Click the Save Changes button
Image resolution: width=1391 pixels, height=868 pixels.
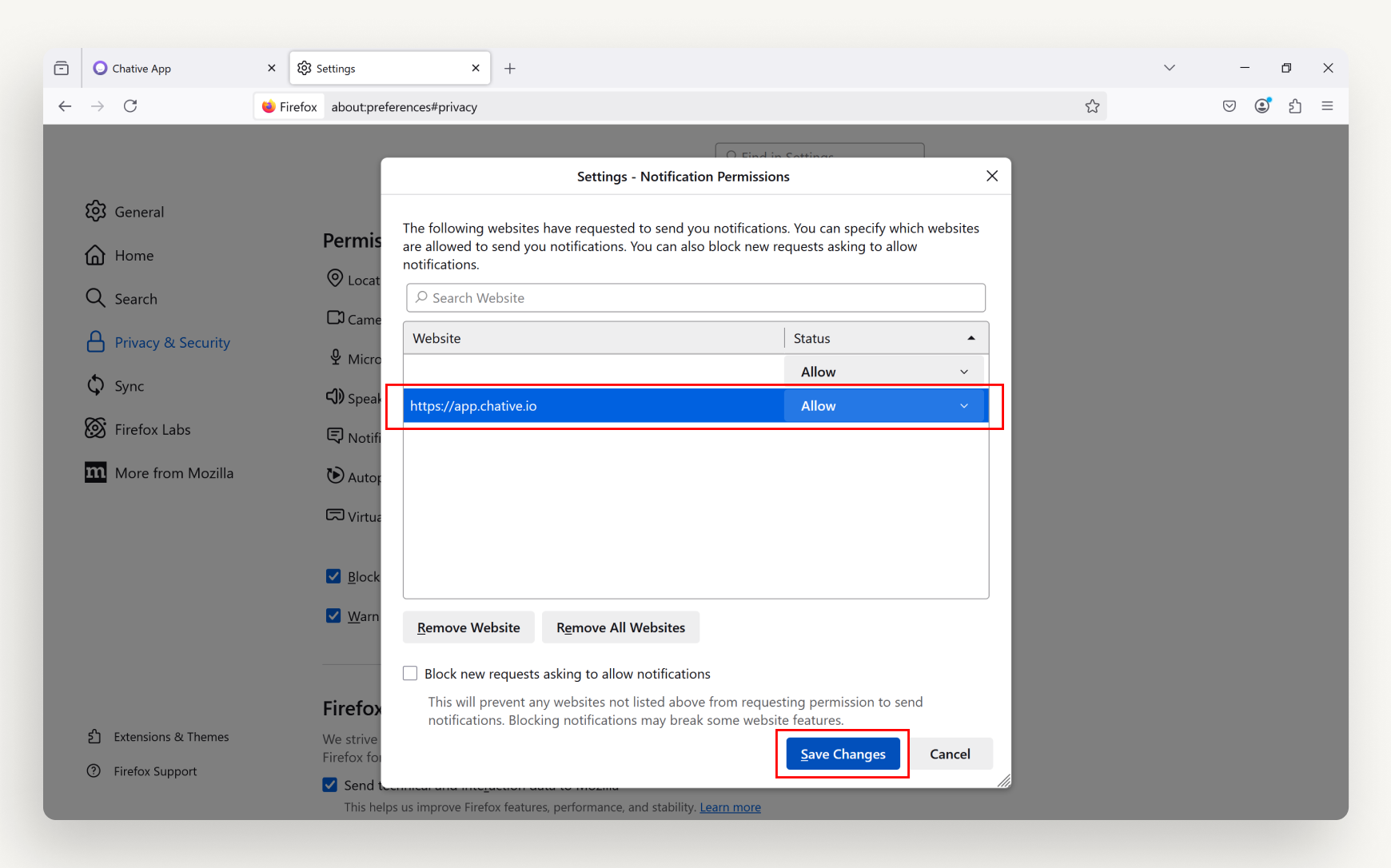842,754
